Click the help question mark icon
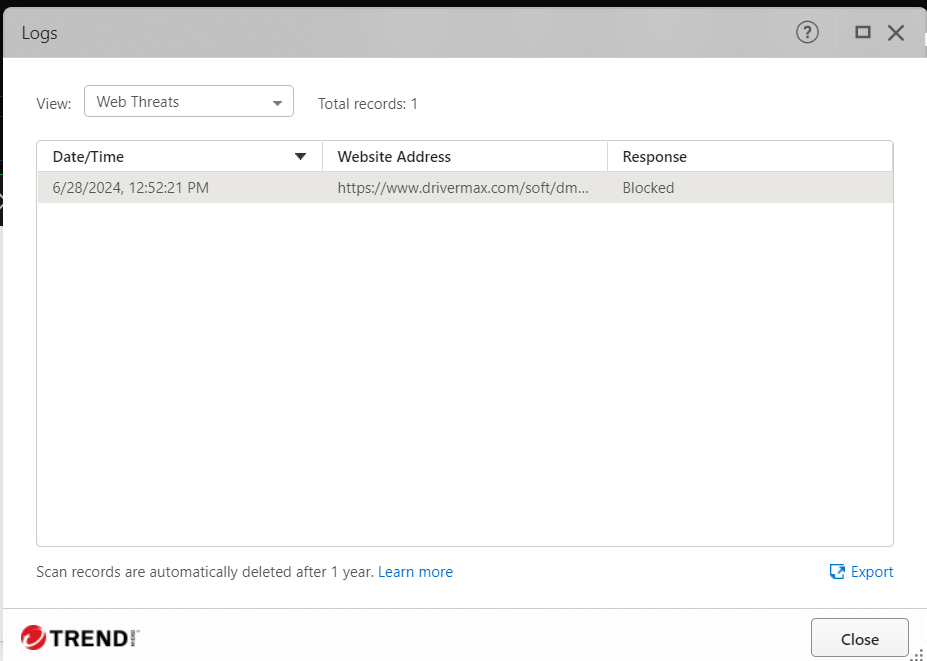 [807, 32]
